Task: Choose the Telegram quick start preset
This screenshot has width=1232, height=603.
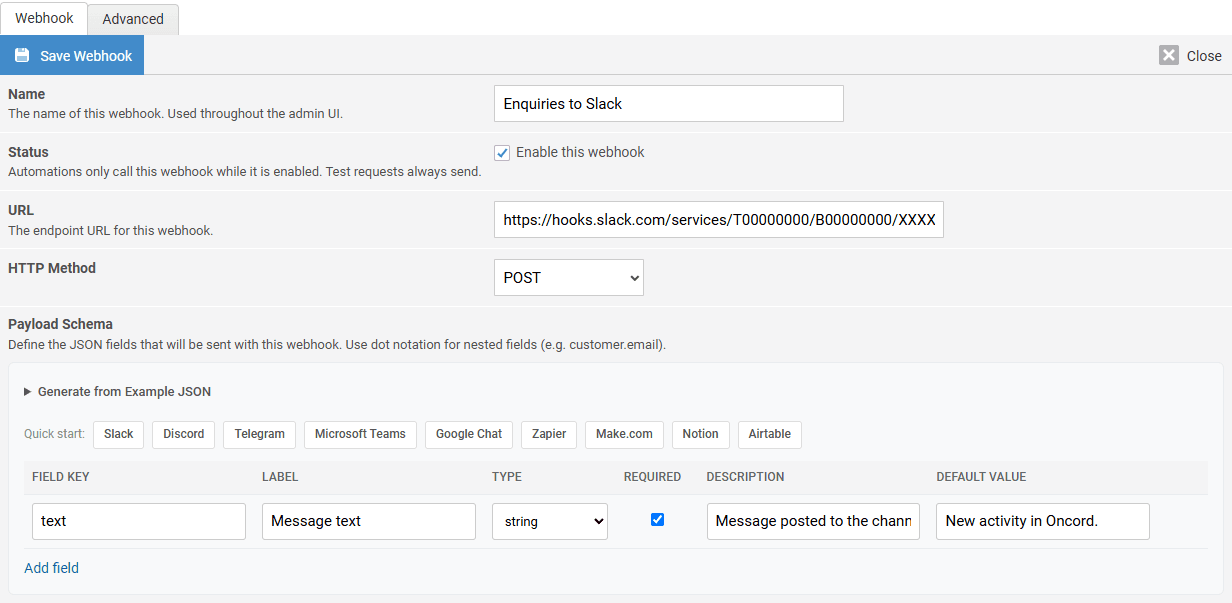Action: pyautogui.click(x=260, y=434)
